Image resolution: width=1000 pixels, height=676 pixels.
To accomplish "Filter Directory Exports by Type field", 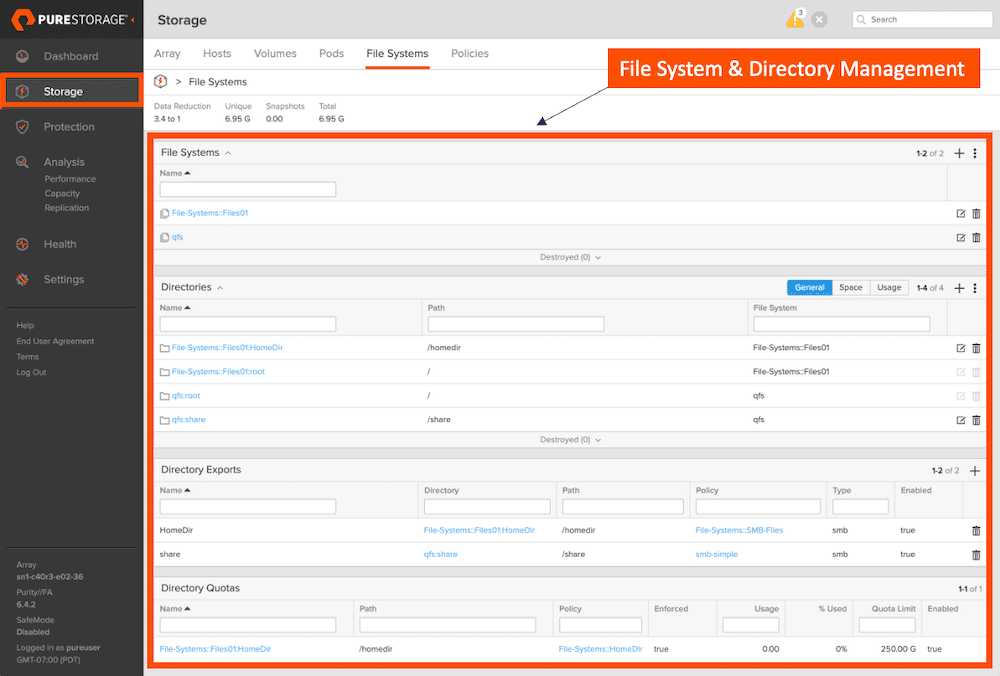I will [860, 506].
